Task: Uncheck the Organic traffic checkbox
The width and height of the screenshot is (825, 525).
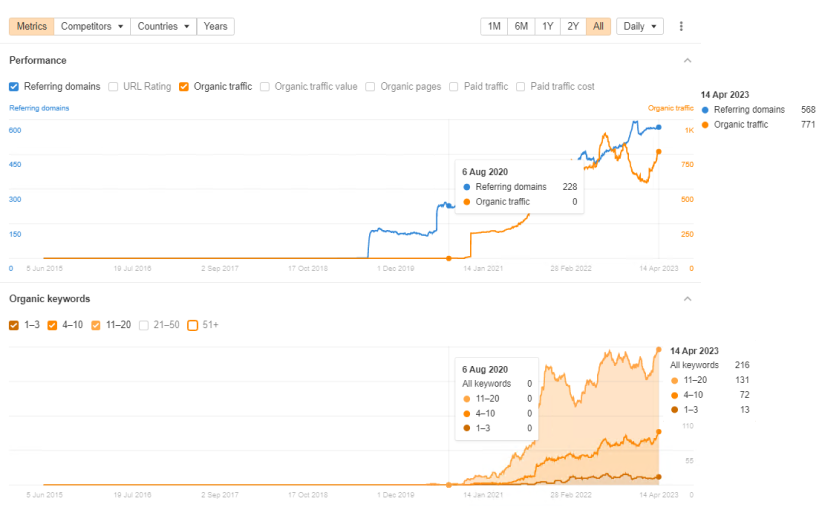Action: click(184, 87)
